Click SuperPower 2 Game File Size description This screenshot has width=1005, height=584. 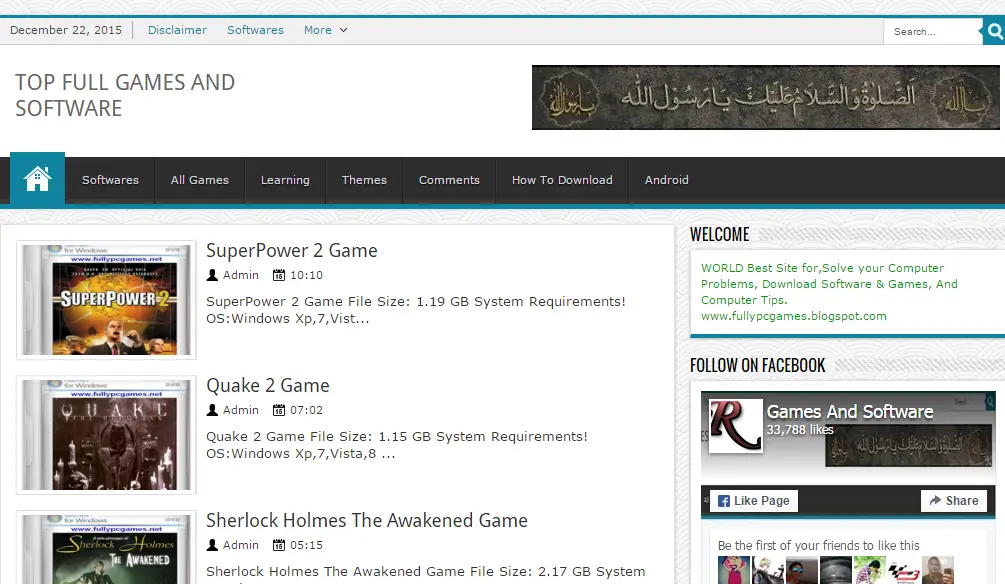point(415,310)
